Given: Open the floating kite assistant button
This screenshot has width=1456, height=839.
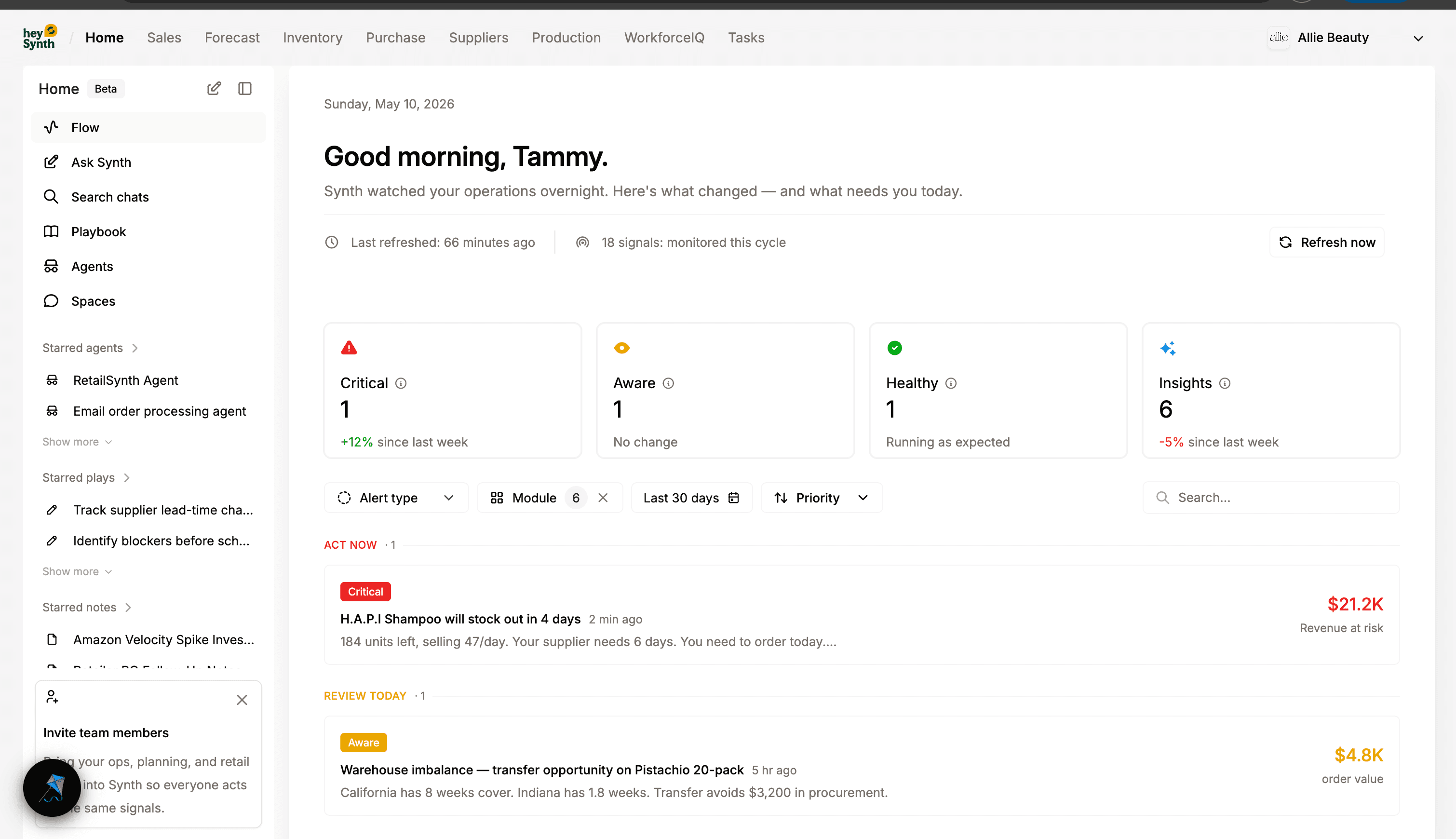Looking at the screenshot, I should (x=52, y=787).
